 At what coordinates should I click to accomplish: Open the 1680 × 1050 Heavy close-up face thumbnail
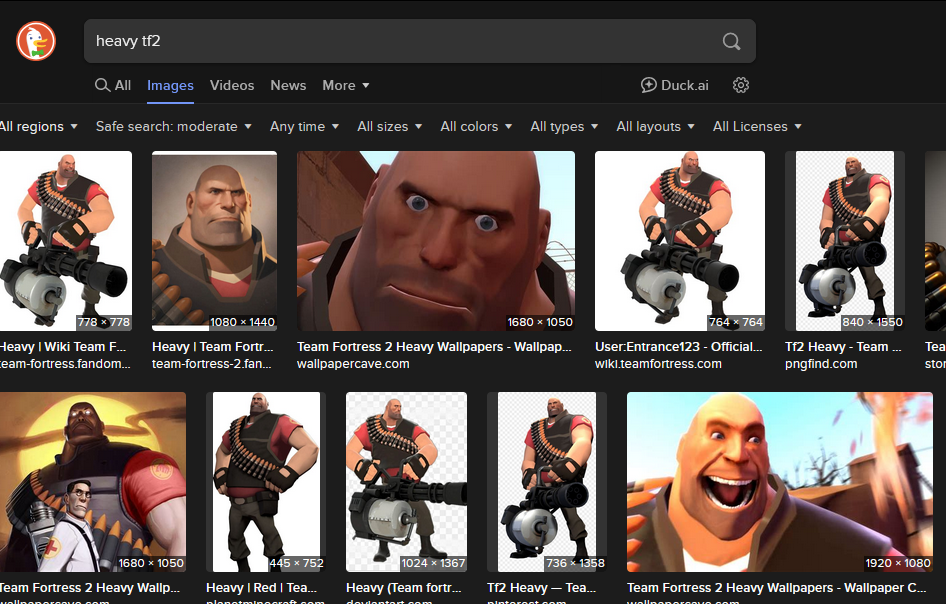[436, 241]
